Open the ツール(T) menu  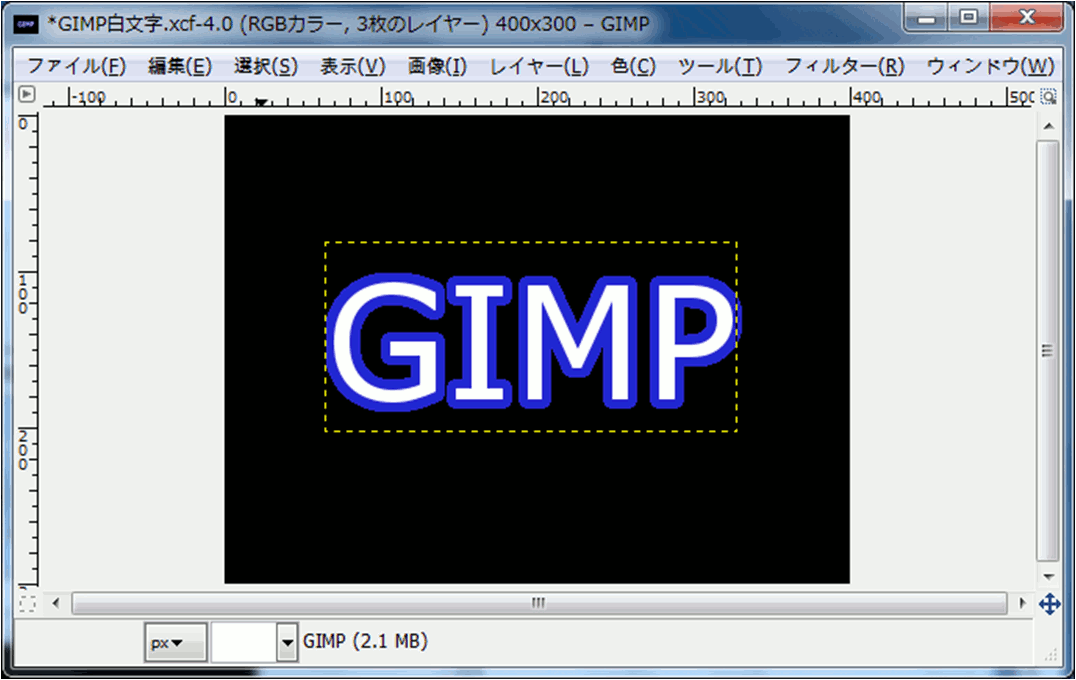(x=720, y=67)
